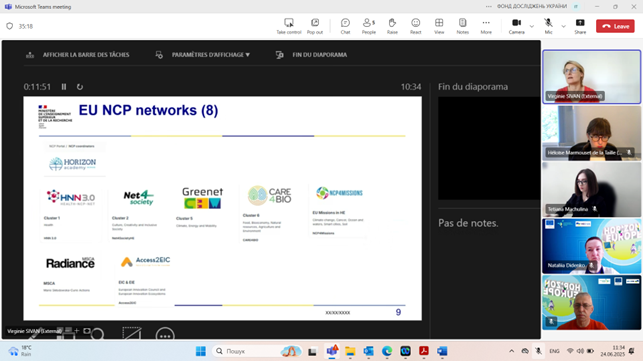
Task: Open Adobe Acrobat from taskbar
Action: [424, 351]
